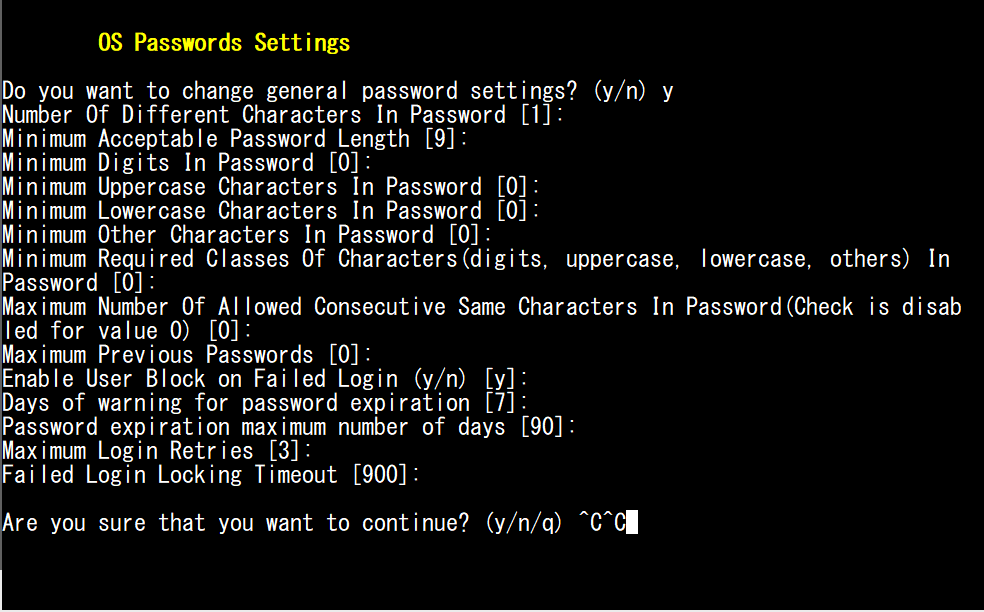Click the "Minimum Acceptable Password Length [9]" line

(x=235, y=139)
